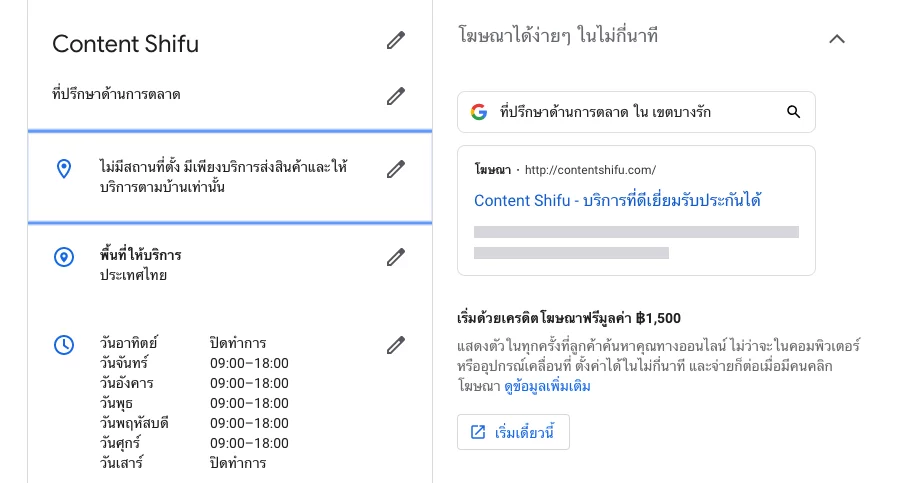This screenshot has width=902, height=483.
Task: Click the map pin location icon
Action: 64,169
